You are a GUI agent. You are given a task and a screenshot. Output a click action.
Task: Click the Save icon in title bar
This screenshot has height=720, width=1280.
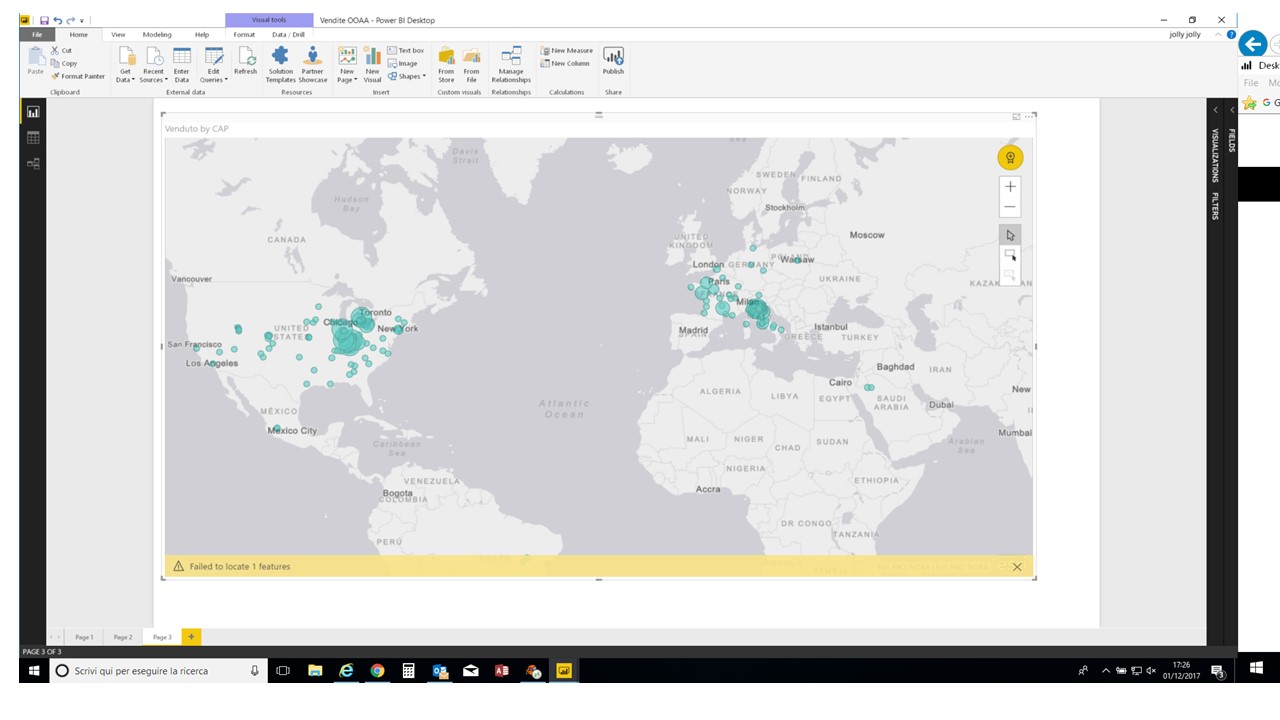44,20
